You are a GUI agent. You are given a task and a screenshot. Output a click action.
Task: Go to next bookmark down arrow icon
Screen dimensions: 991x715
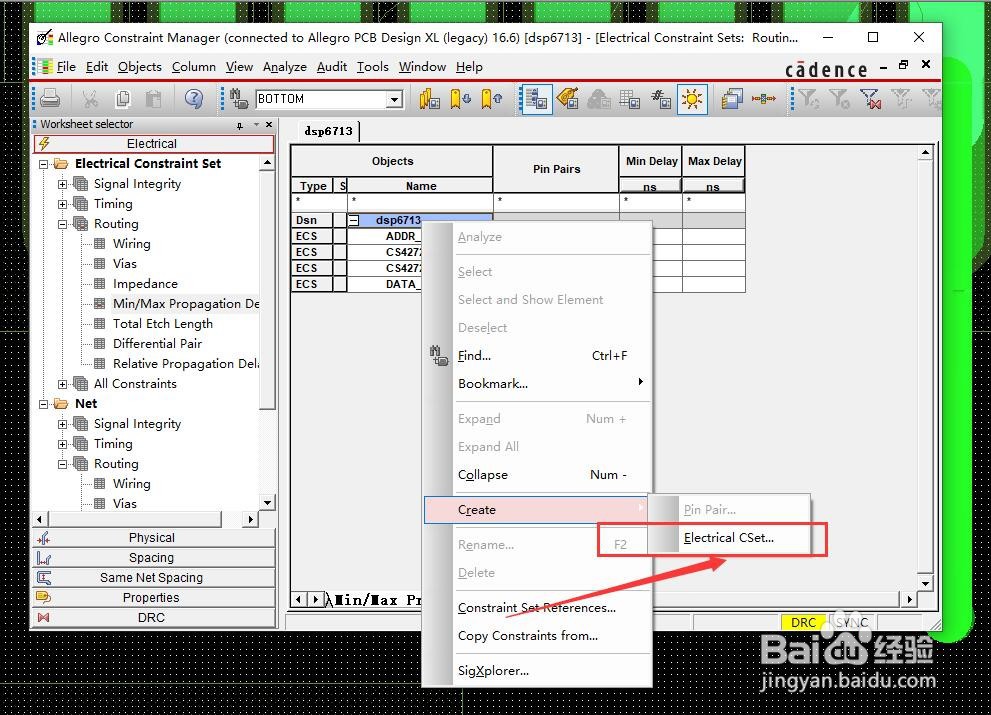click(x=460, y=99)
